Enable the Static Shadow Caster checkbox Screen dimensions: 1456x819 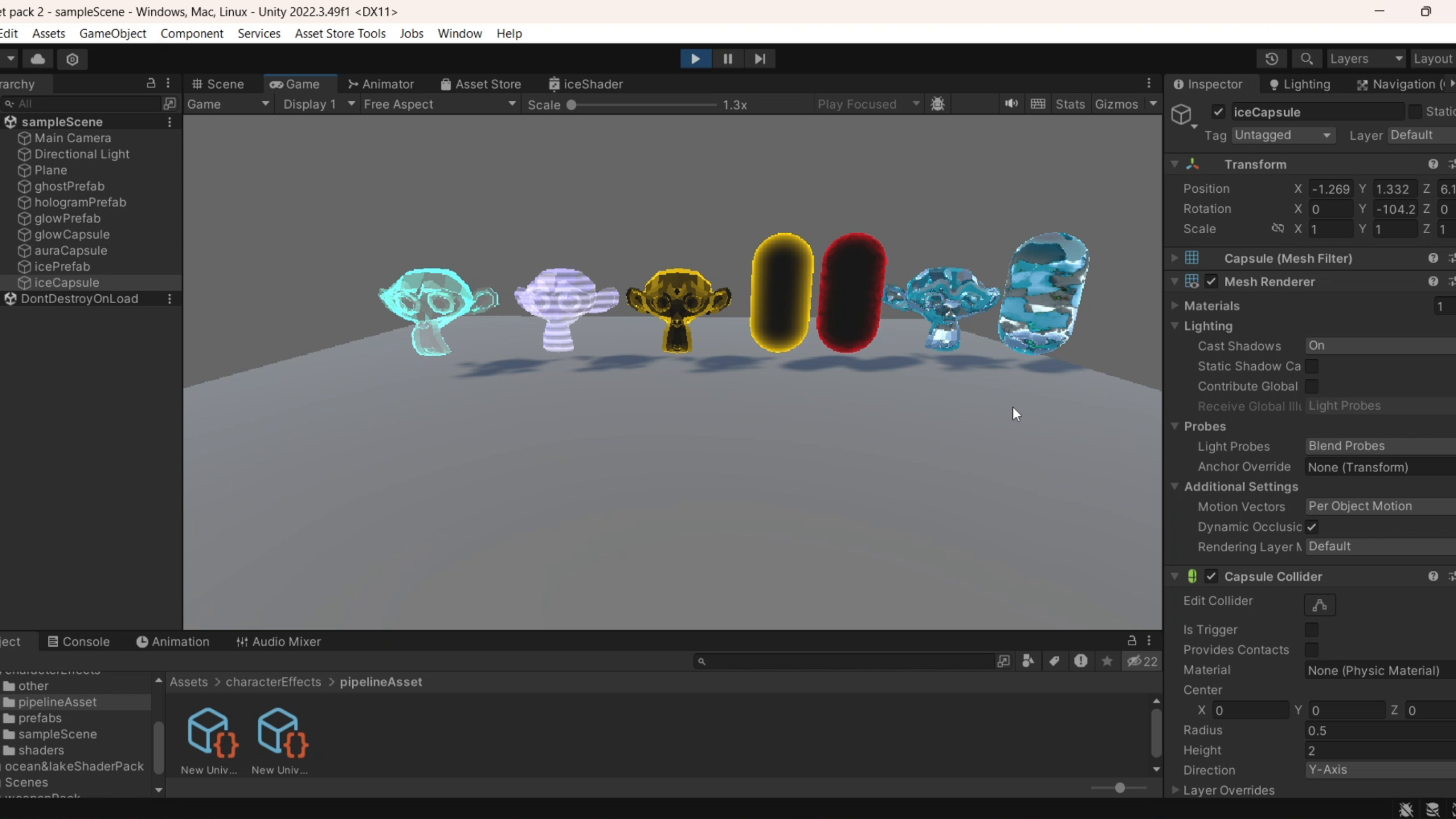click(x=1312, y=366)
